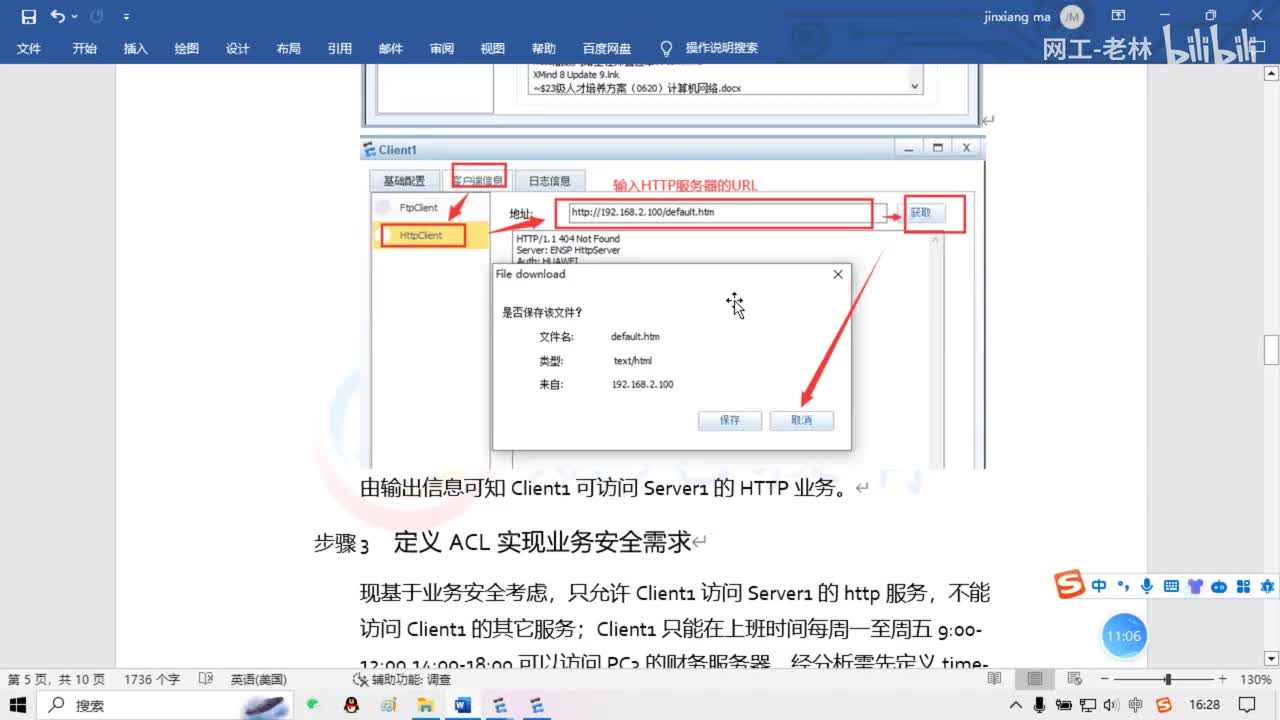
Task: Click the 130% zoom level
Action: tap(1255, 679)
